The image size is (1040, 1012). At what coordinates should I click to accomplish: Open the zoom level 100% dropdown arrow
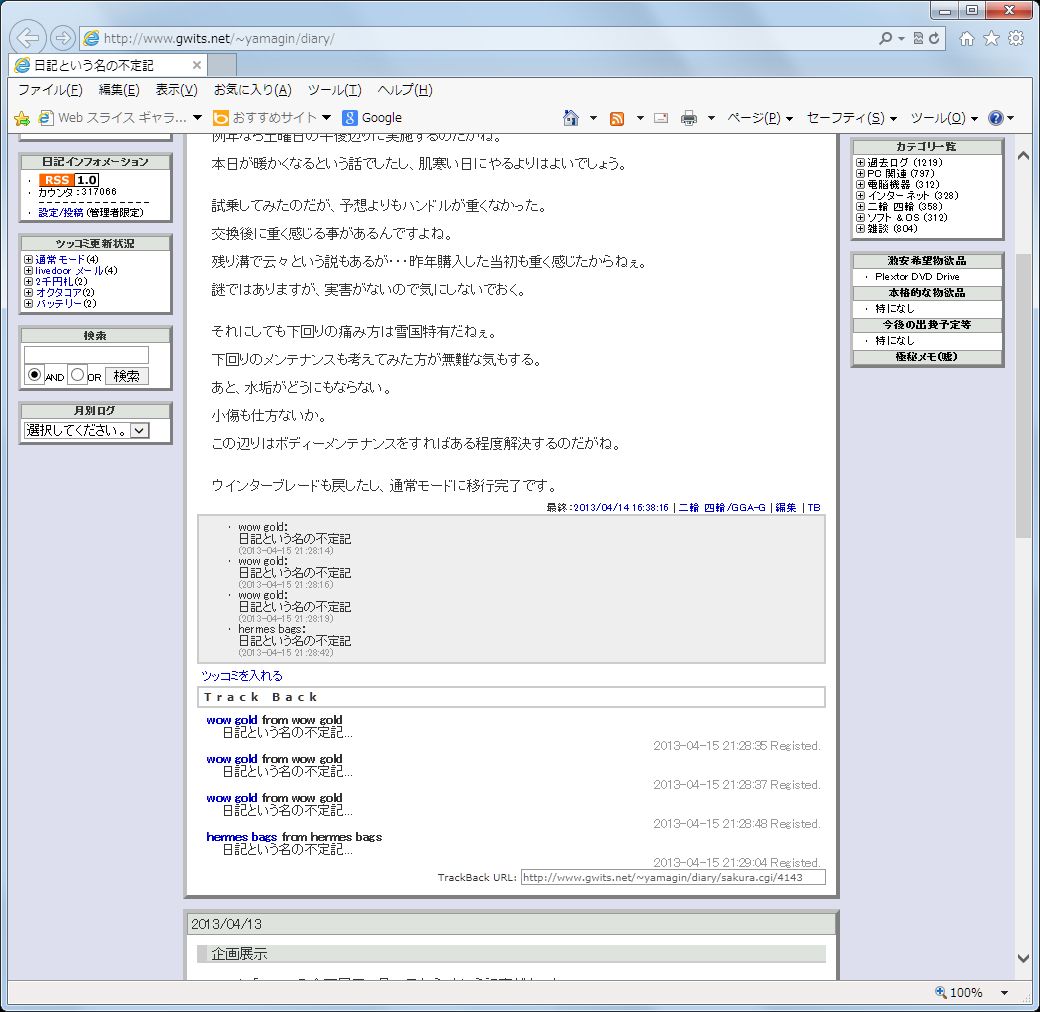tap(1004, 993)
